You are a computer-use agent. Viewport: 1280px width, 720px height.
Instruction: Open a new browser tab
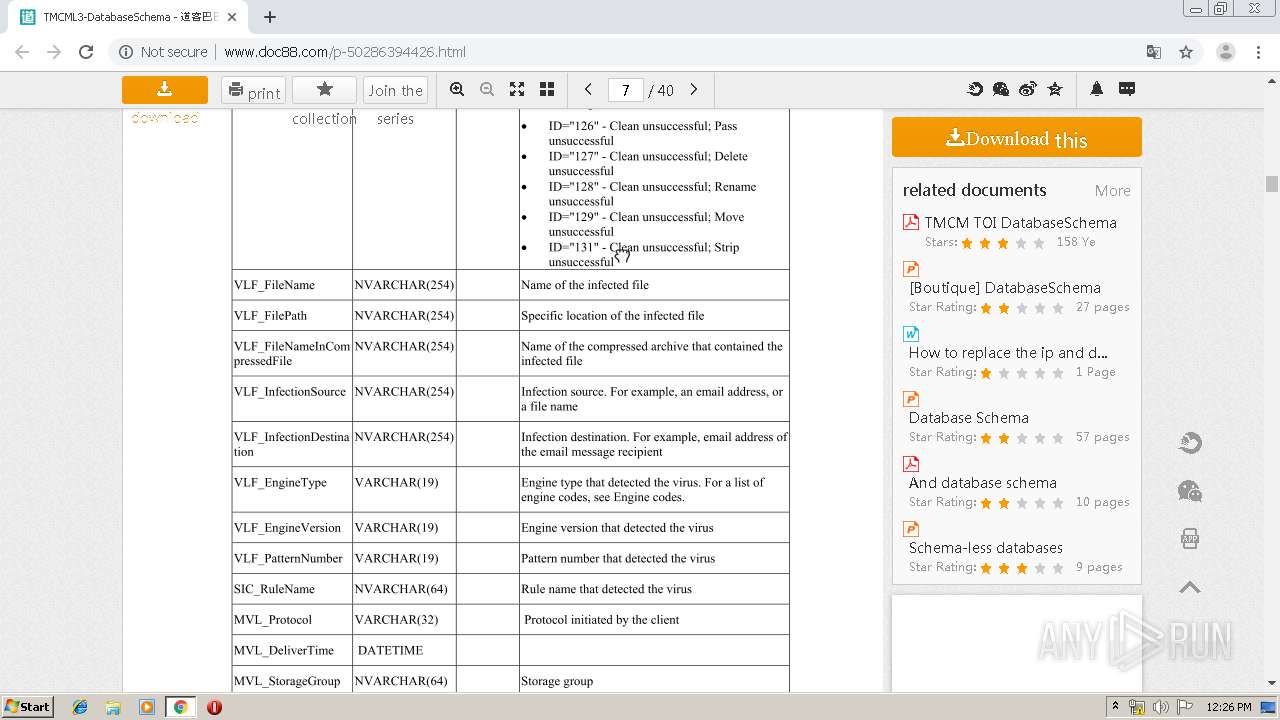pyautogui.click(x=270, y=17)
